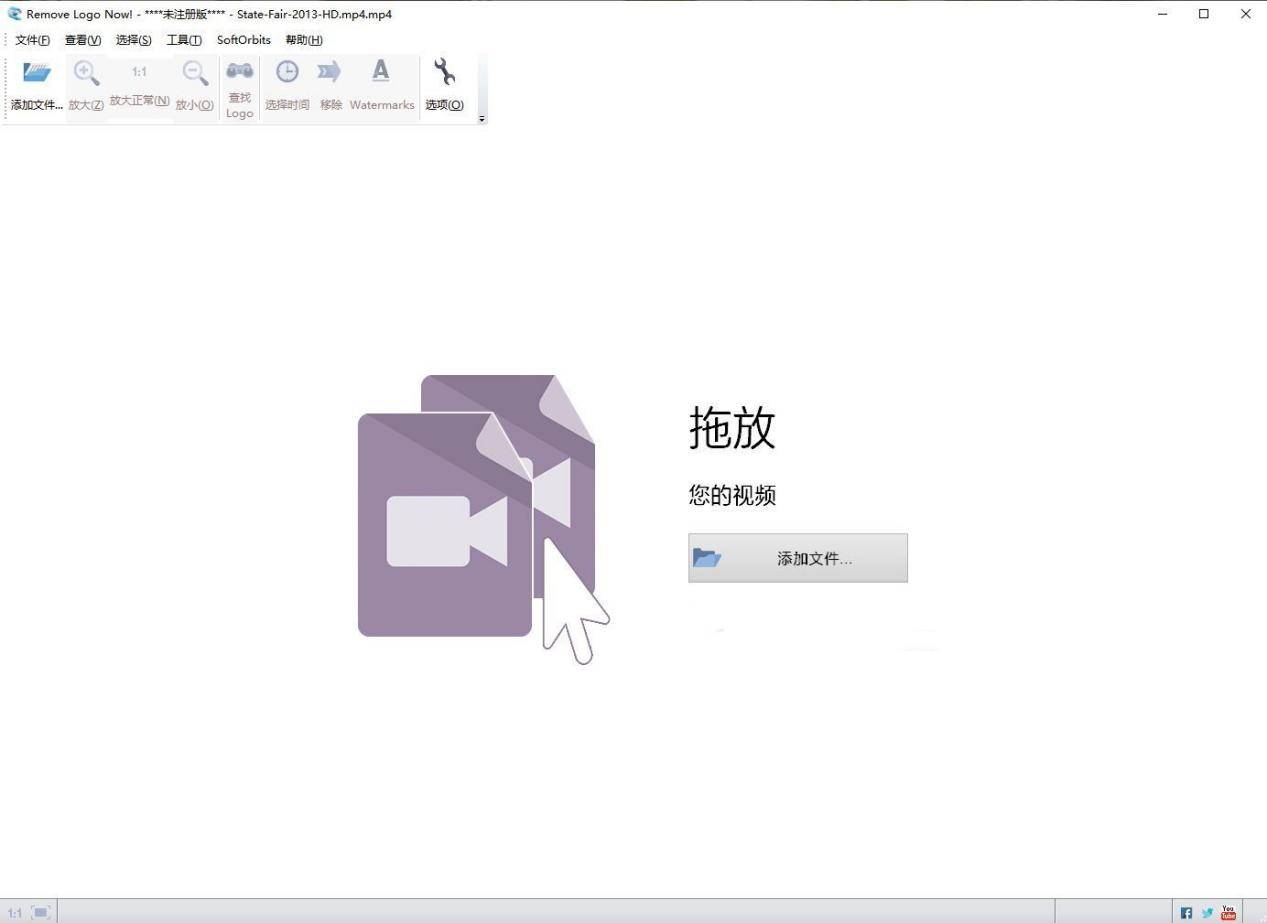Screen dimensions: 1267x923
Task: Open the Twitter icon in status bar
Action: pyautogui.click(x=1207, y=912)
